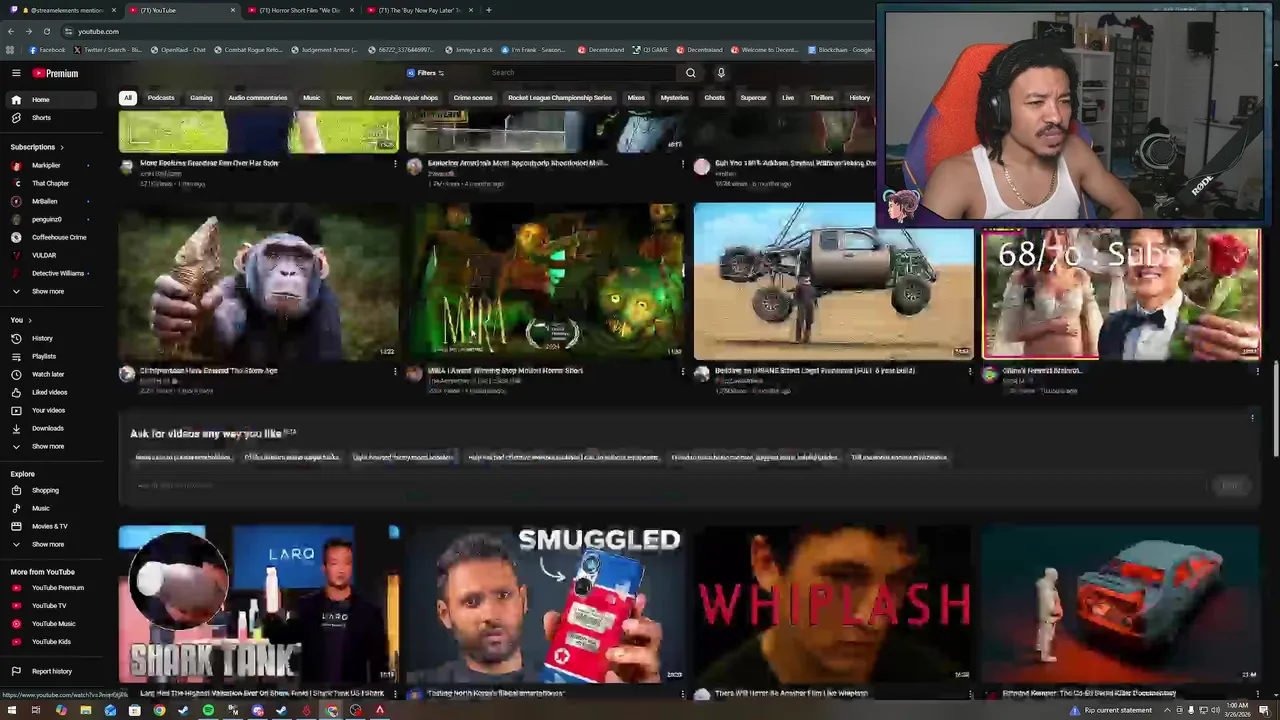1280x720 pixels.
Task: Select the Rocket League Championship Series chip
Action: click(x=560, y=98)
